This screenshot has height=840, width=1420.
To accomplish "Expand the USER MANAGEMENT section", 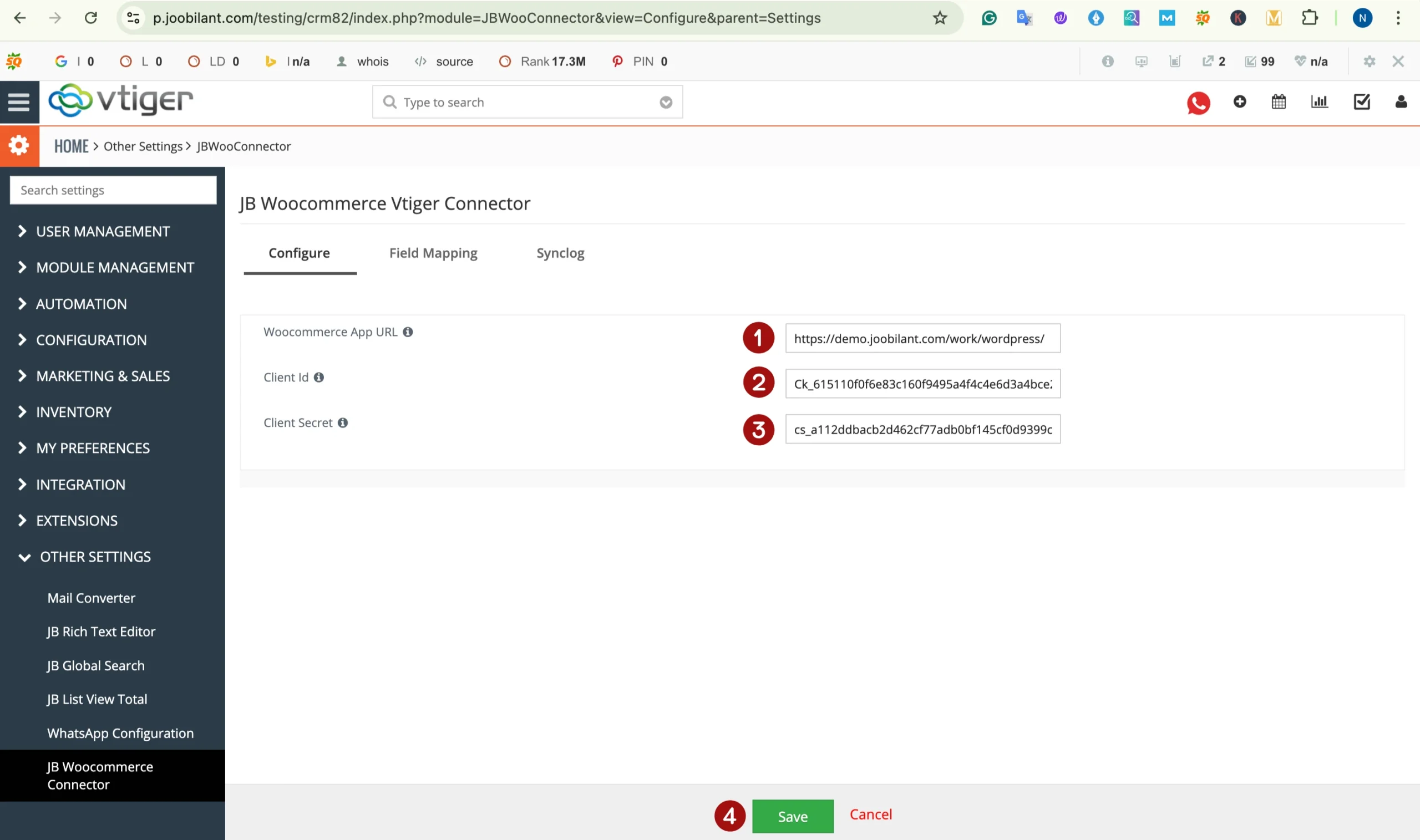I will coord(102,232).
